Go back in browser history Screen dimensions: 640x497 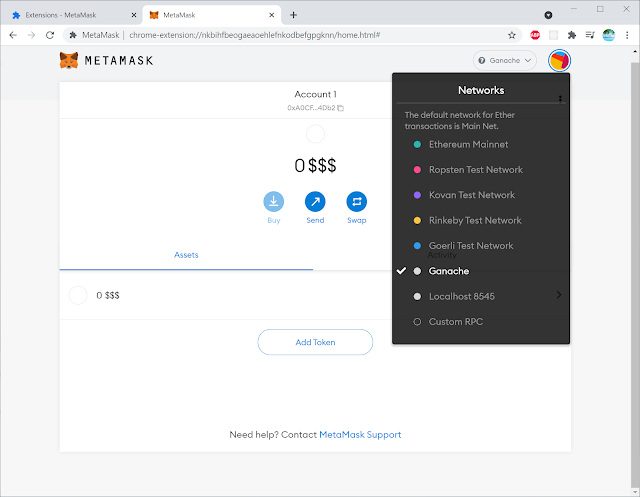point(13,35)
